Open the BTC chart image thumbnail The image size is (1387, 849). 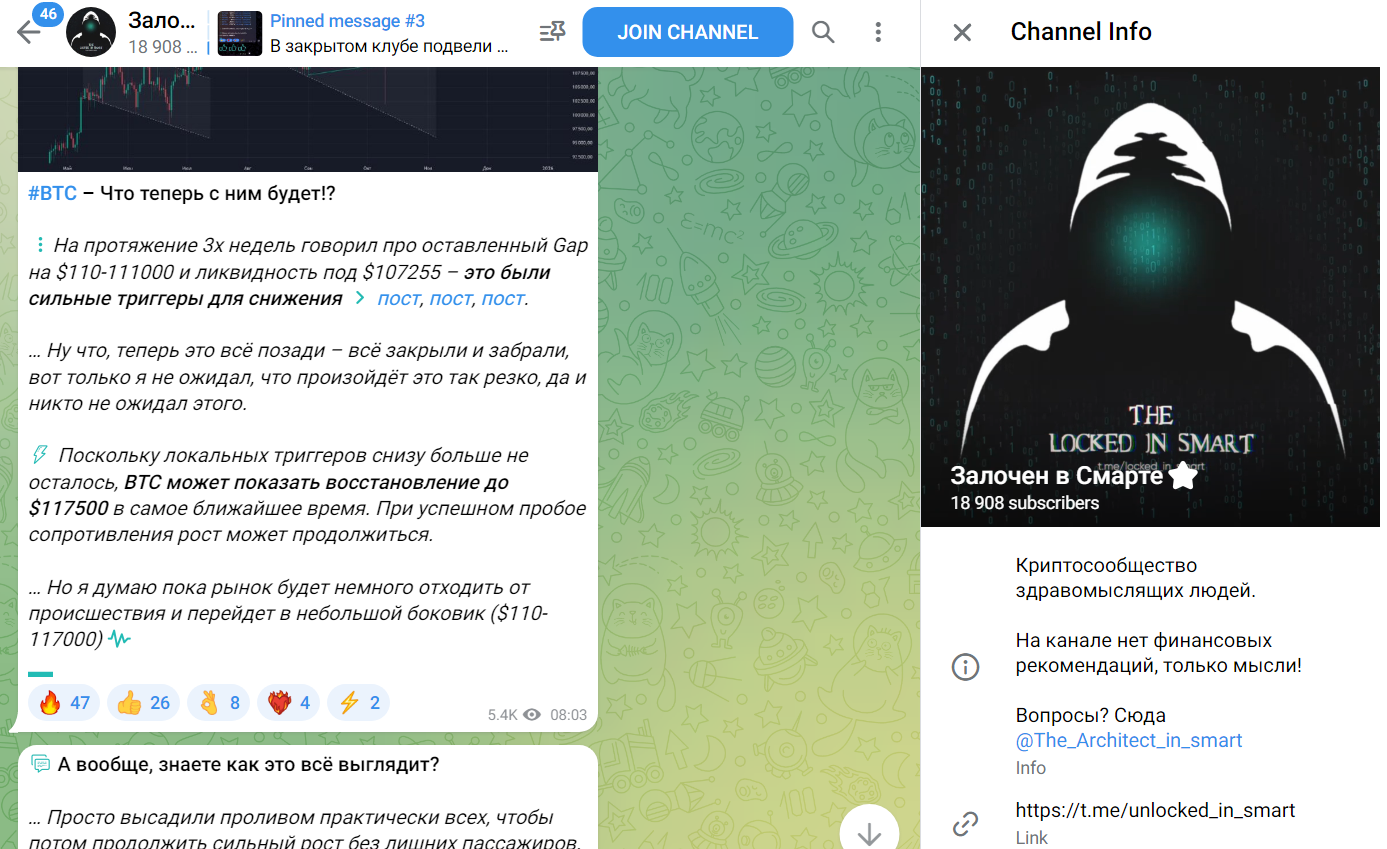coord(308,119)
